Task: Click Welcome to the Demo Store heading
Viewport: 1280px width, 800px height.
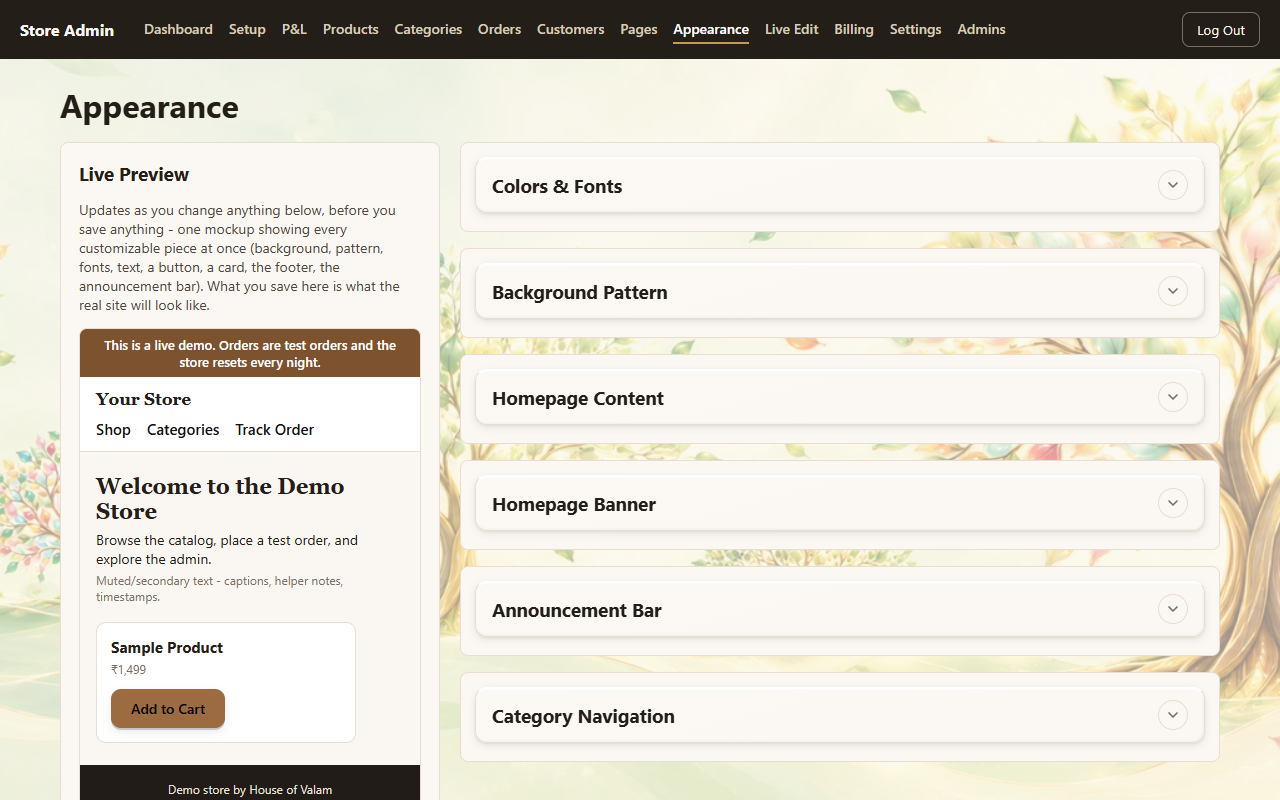Action: (x=220, y=498)
